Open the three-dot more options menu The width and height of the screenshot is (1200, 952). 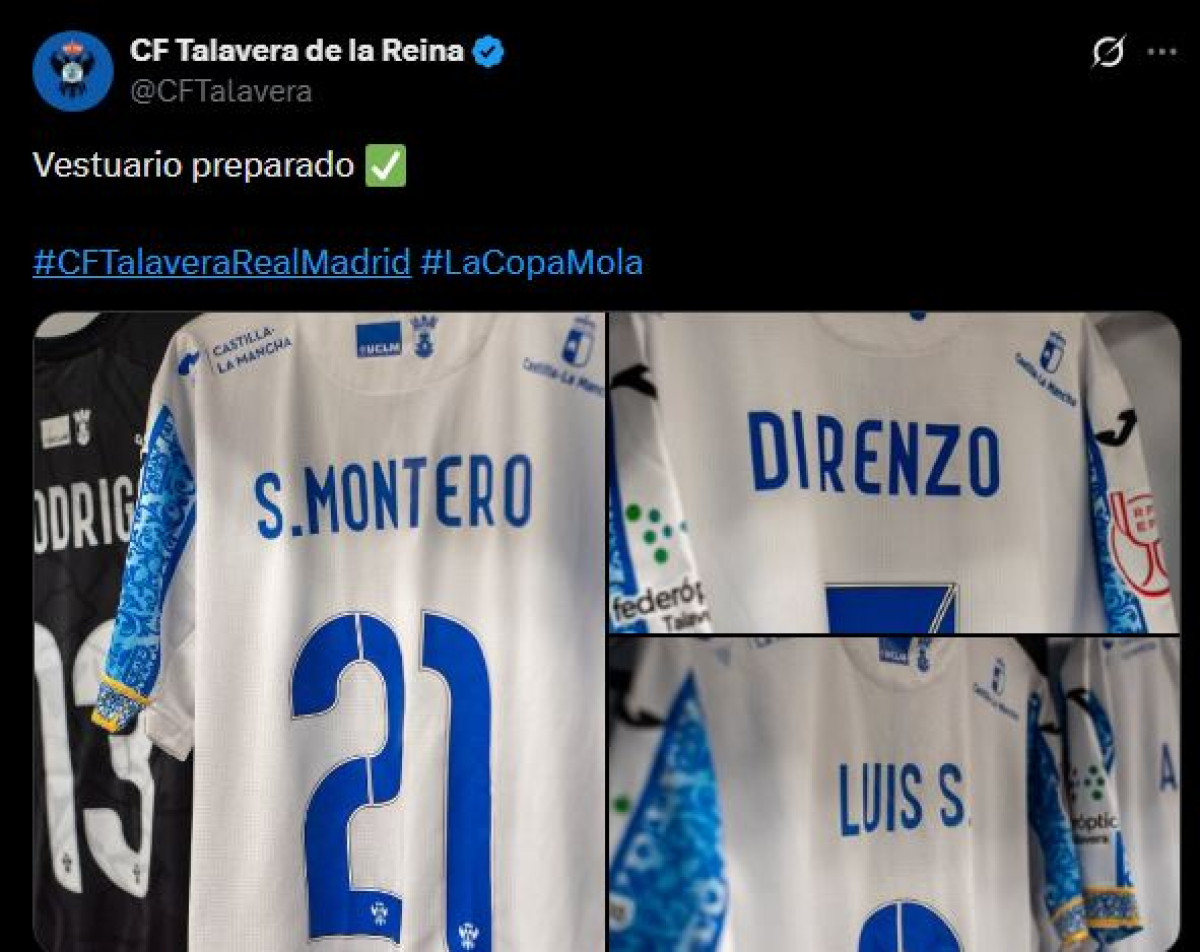1162,51
